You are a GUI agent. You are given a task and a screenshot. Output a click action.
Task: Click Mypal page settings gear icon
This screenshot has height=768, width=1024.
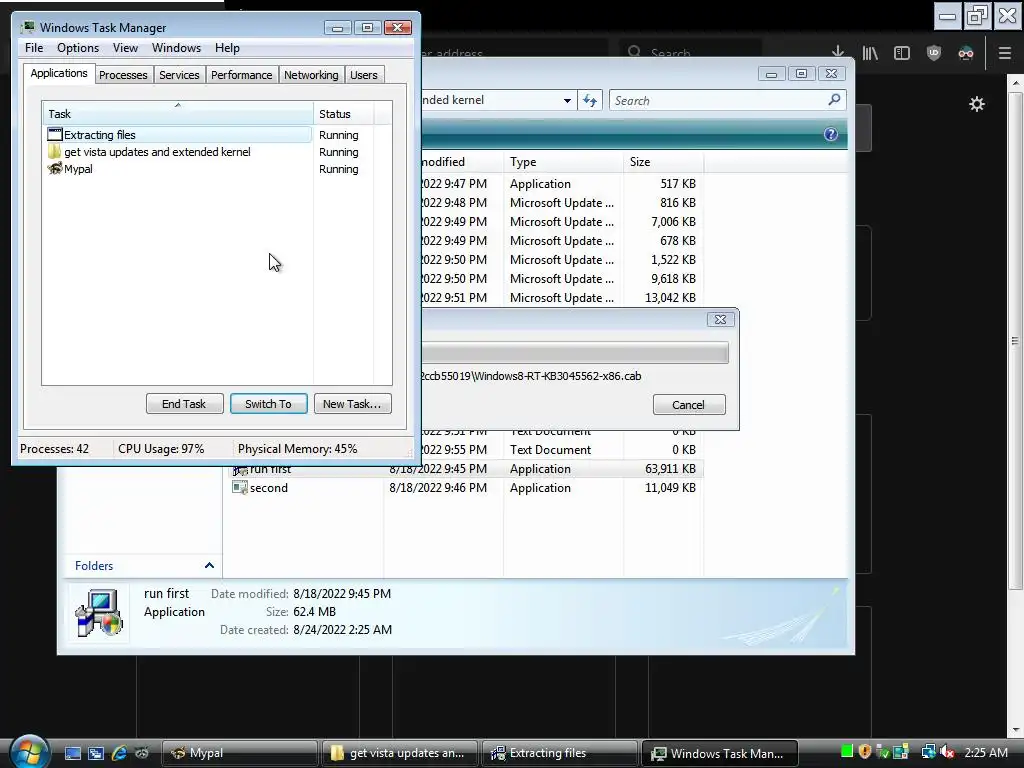pos(976,104)
